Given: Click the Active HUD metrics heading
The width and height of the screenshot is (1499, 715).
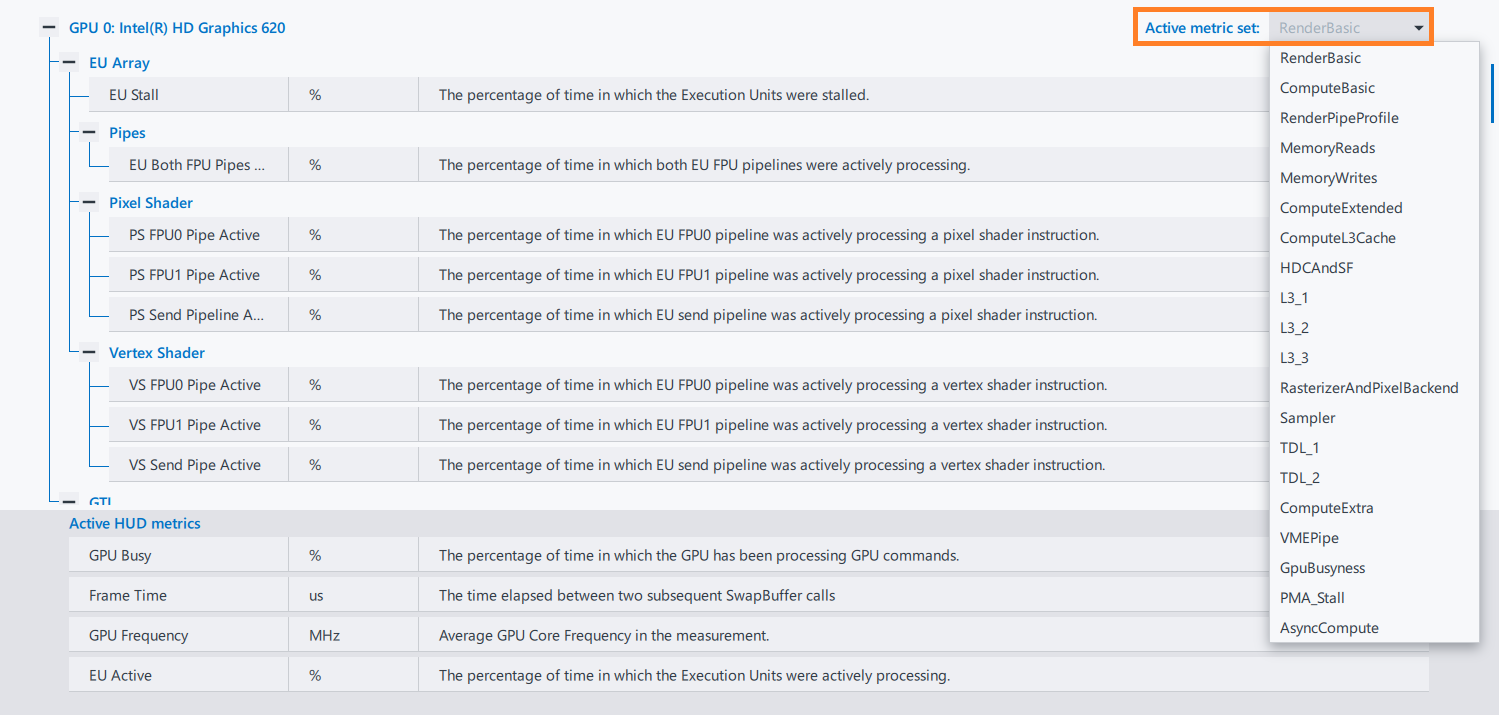Looking at the screenshot, I should tap(134, 523).
